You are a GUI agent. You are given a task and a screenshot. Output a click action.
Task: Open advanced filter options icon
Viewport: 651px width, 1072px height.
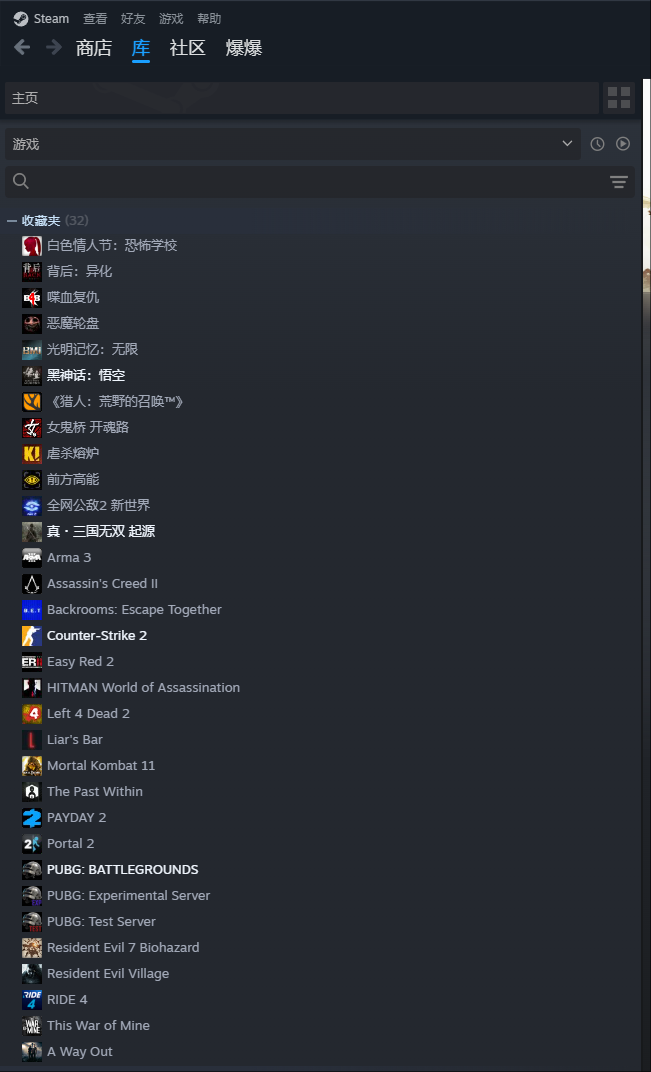[619, 181]
